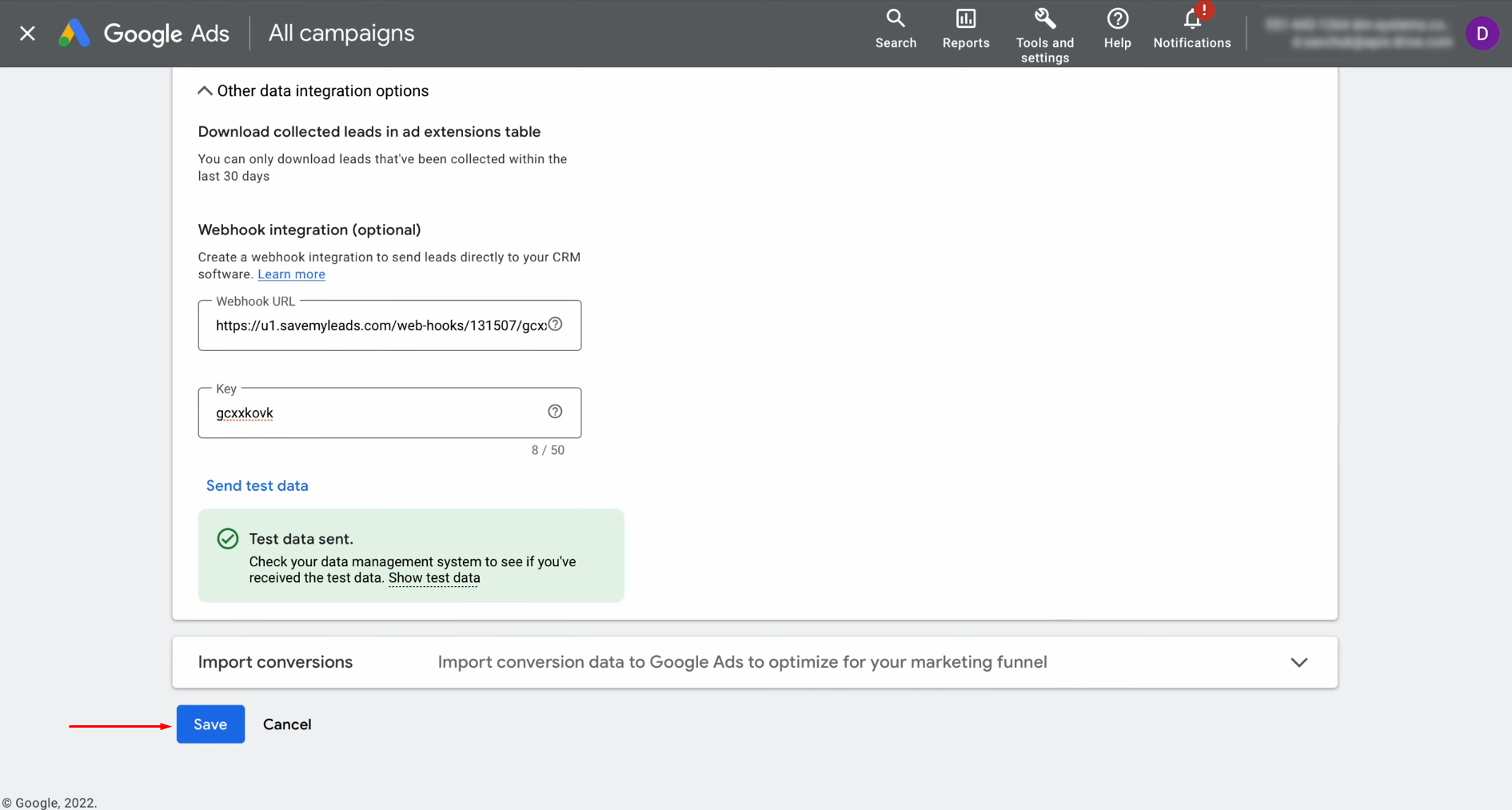This screenshot has width=1512, height=810.
Task: Open Tools and settings
Action: 1045,35
